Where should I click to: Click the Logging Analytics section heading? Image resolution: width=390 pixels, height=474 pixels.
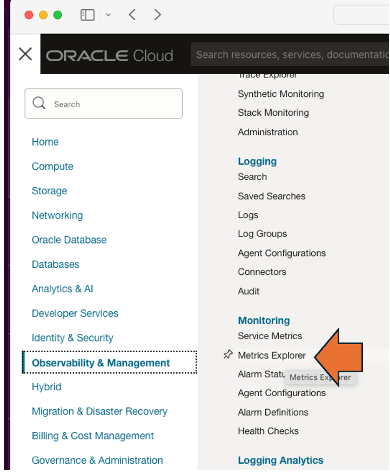[x=281, y=460]
